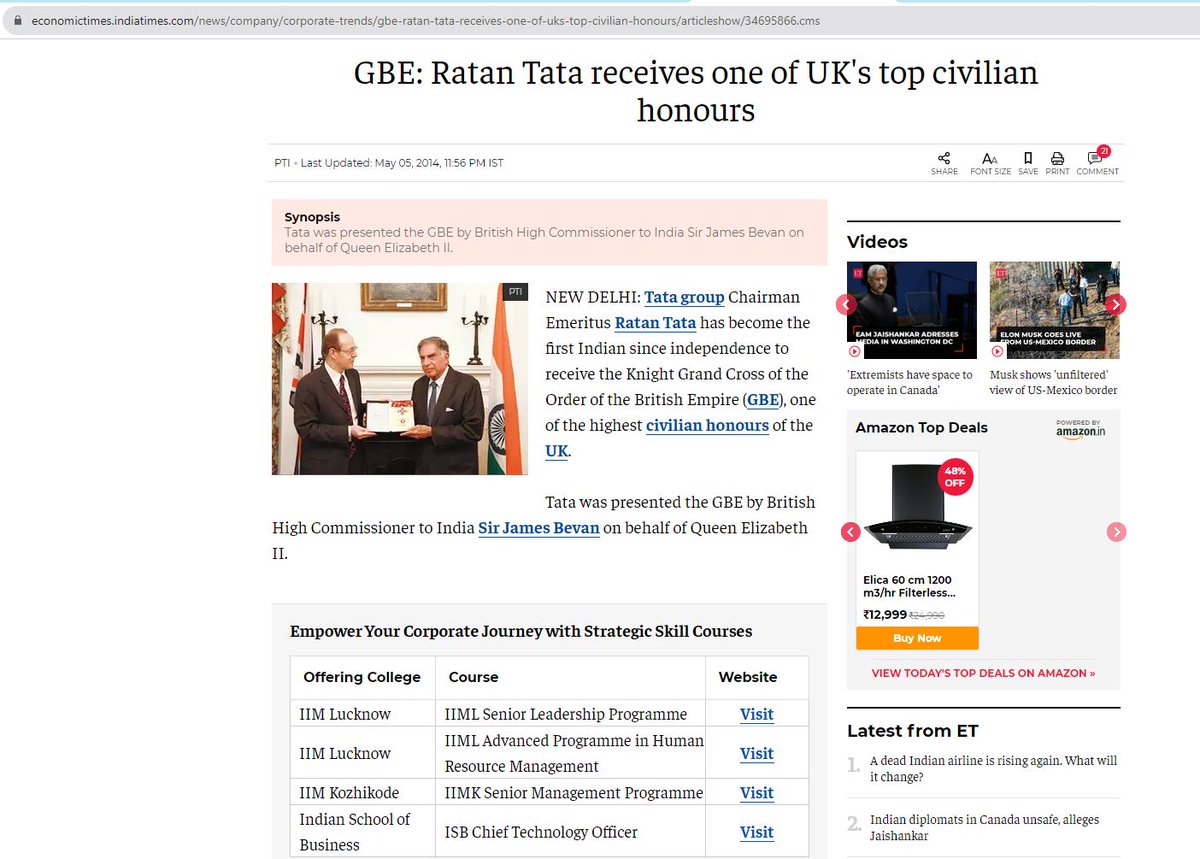This screenshot has width=1200, height=859.
Task: Open the Sir James Bevan link
Action: coord(539,528)
